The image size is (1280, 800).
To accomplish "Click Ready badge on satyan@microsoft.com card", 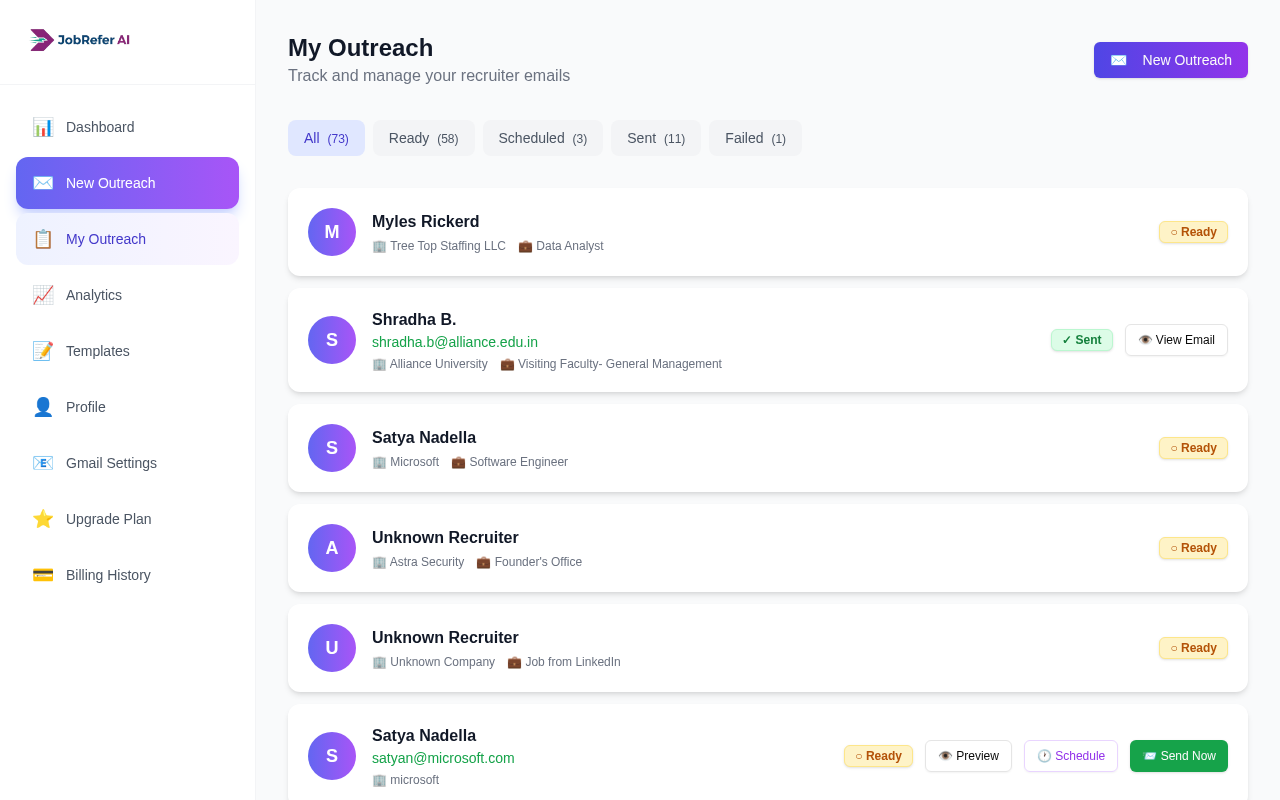I will 878,756.
